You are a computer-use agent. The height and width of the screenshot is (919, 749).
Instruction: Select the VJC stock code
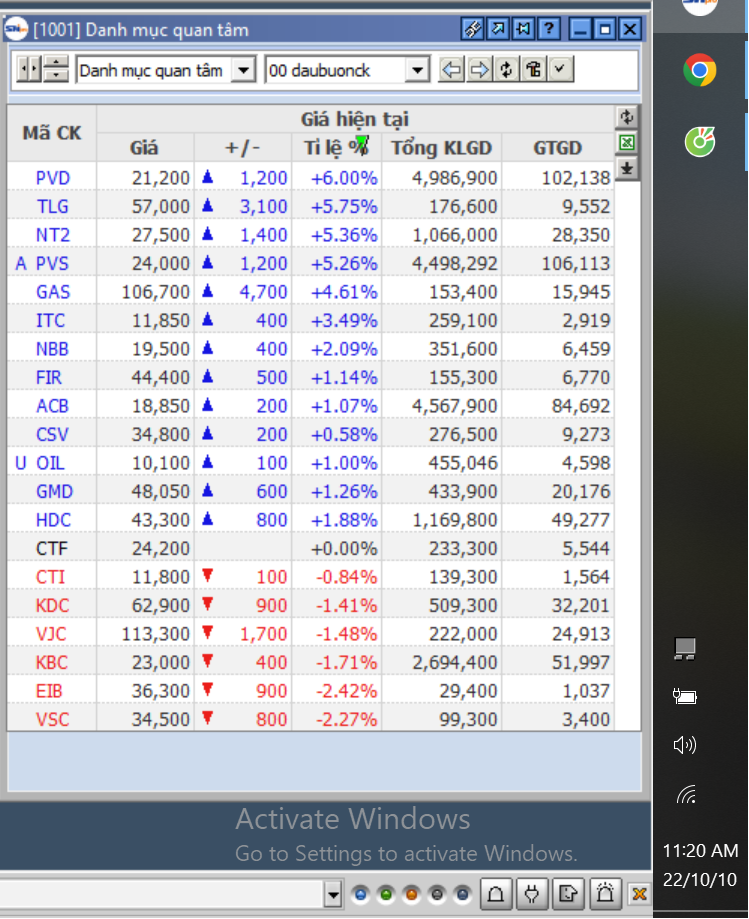click(51, 634)
